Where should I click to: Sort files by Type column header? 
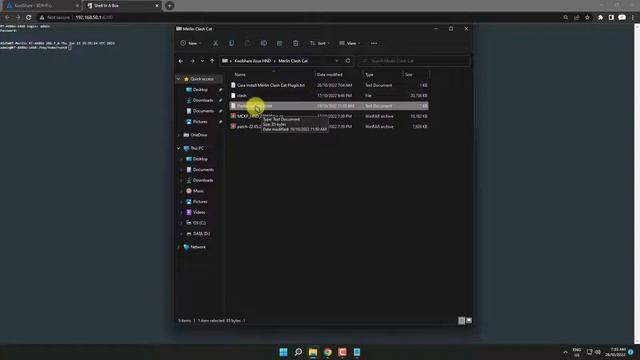[369, 75]
